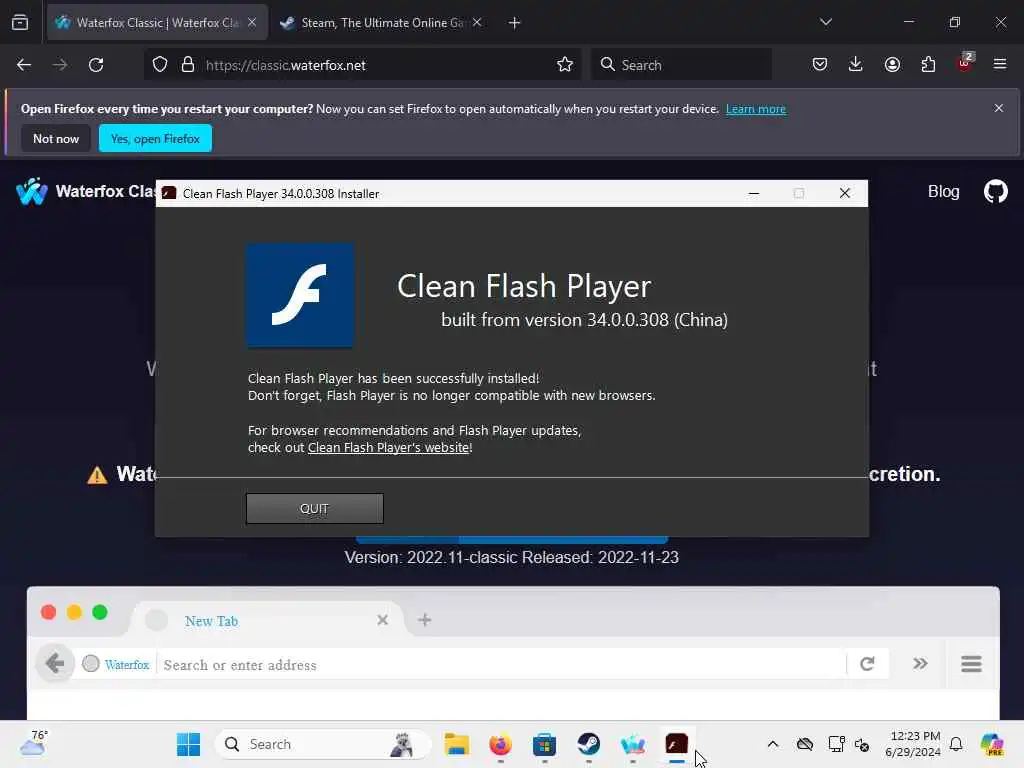Screen dimensions: 1024x768
Task: Reload the current Waterfox page
Action: 96,65
